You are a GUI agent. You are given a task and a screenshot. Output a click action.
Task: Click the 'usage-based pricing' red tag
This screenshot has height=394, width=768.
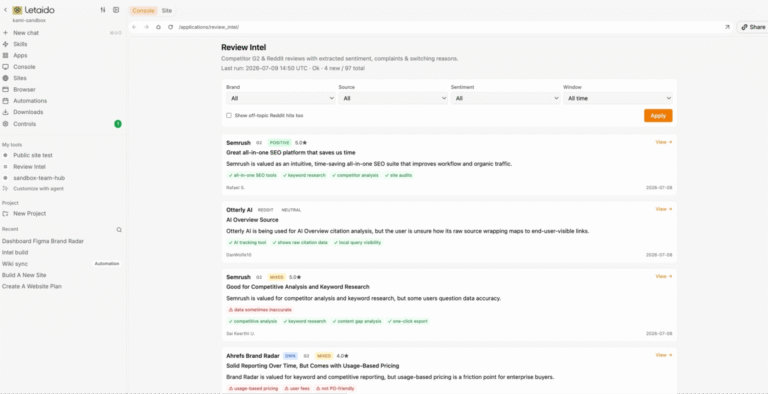point(253,389)
